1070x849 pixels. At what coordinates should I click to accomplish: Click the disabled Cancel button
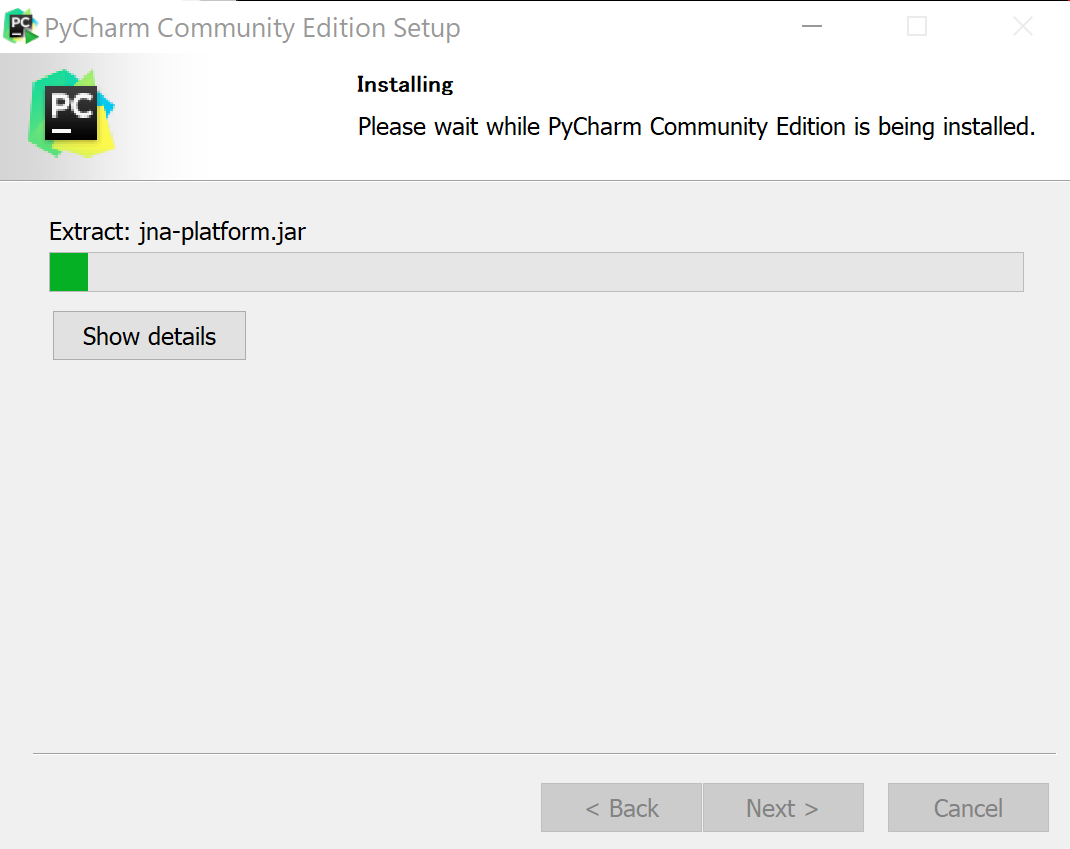click(x=968, y=808)
